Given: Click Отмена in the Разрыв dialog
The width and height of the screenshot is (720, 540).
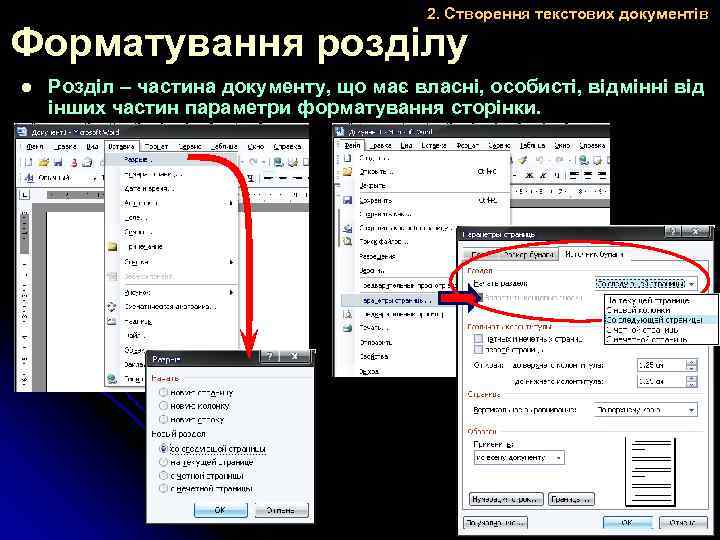Looking at the screenshot, I should 281,510.
